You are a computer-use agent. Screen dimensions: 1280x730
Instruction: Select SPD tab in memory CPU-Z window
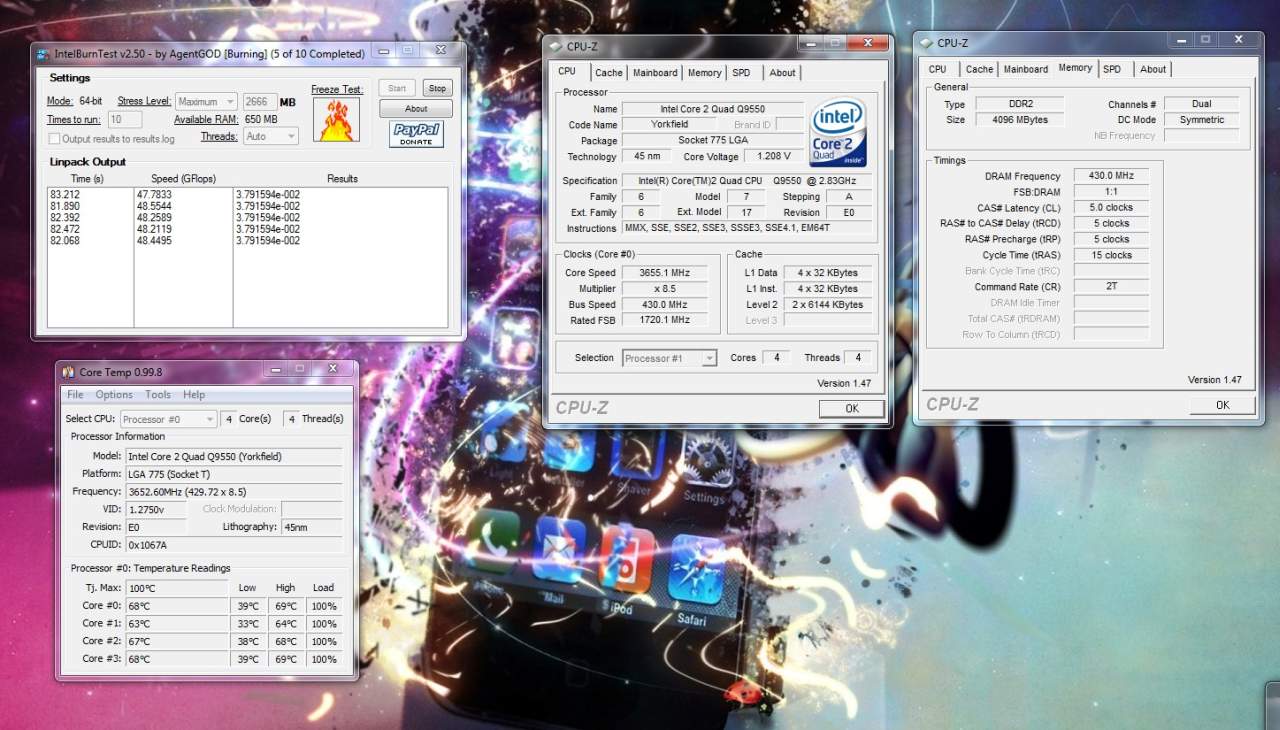pos(1112,70)
